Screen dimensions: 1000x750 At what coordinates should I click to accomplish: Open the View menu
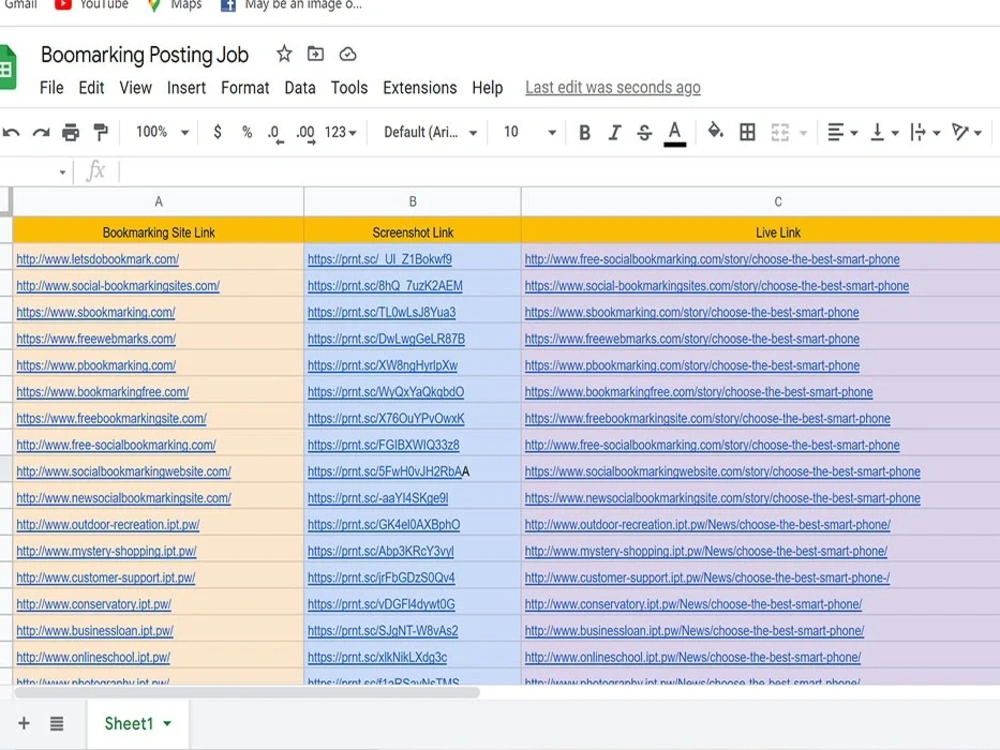(136, 87)
